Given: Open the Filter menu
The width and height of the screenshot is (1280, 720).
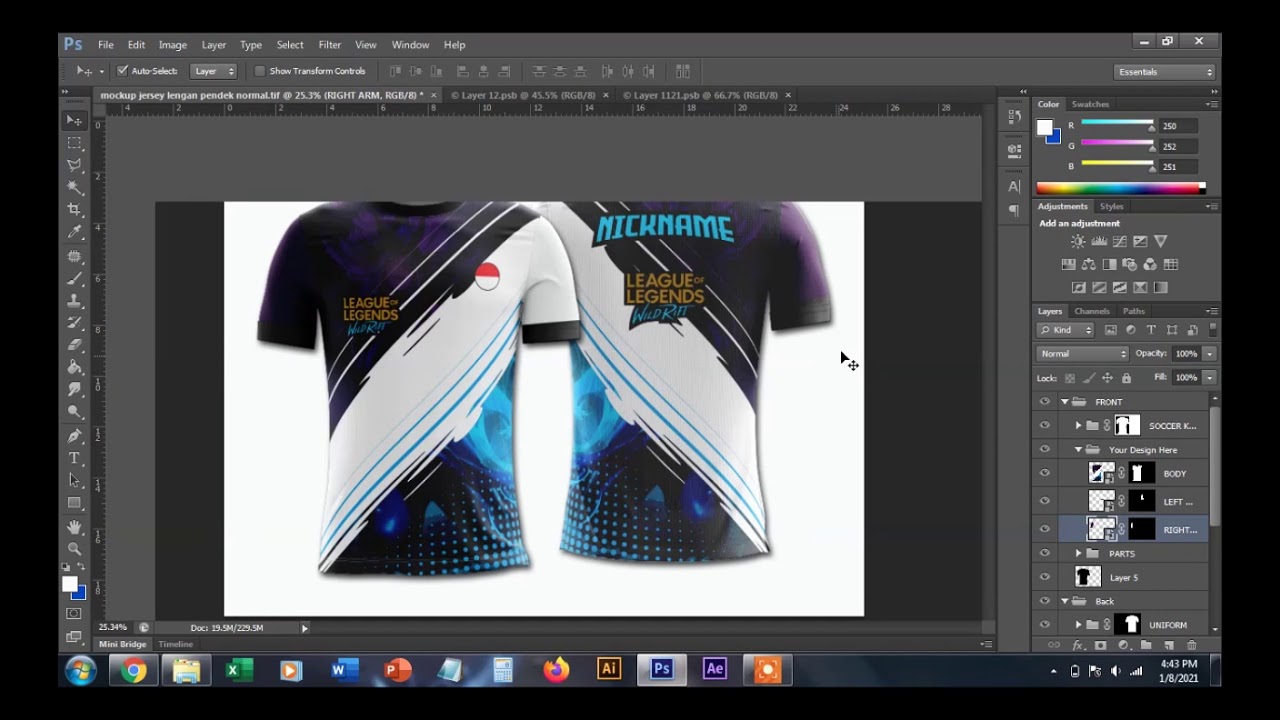Looking at the screenshot, I should (330, 45).
